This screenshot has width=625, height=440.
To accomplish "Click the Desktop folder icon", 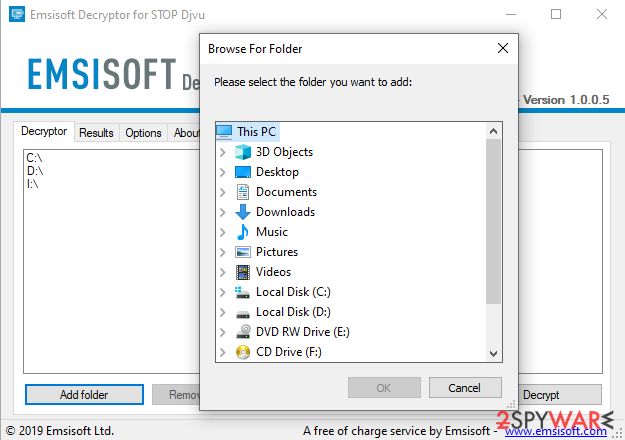I will (x=243, y=172).
